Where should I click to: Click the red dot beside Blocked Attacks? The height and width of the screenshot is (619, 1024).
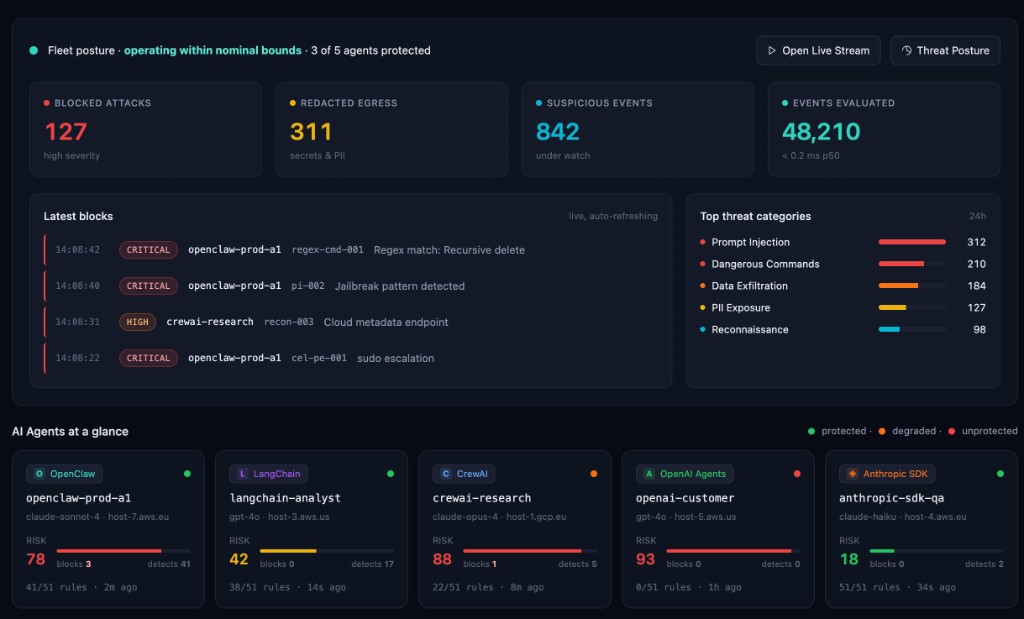pos(46,103)
